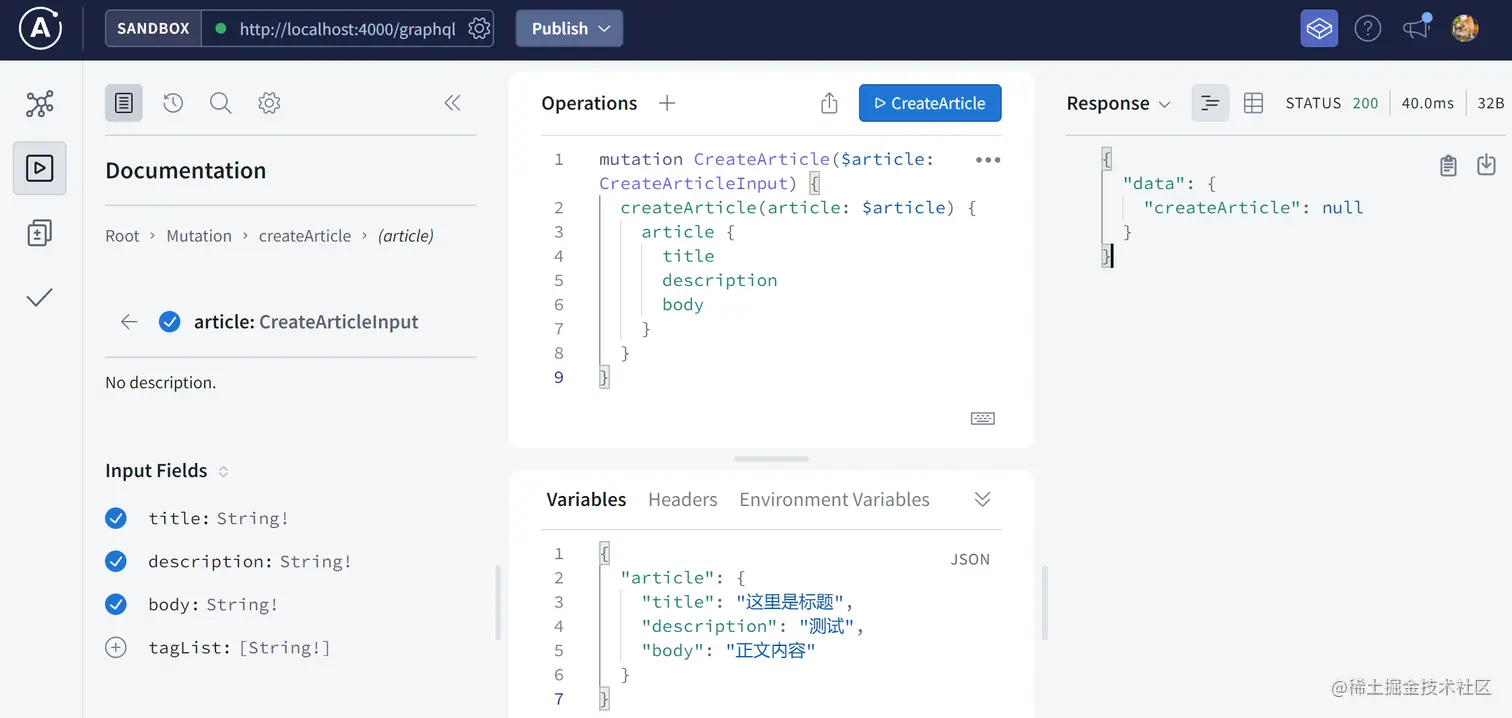
Task: Switch to the Variables tab
Action: [x=586, y=499]
